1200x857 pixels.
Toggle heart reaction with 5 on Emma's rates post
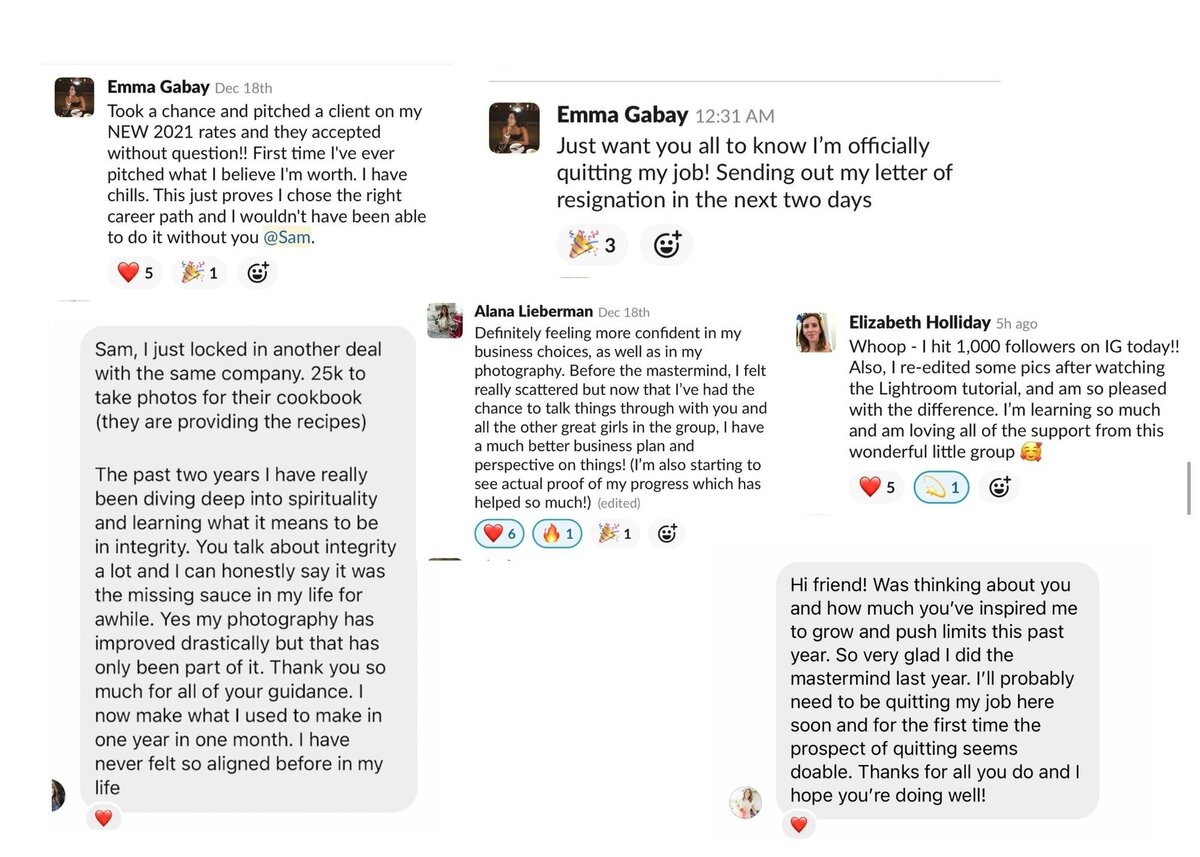click(135, 272)
